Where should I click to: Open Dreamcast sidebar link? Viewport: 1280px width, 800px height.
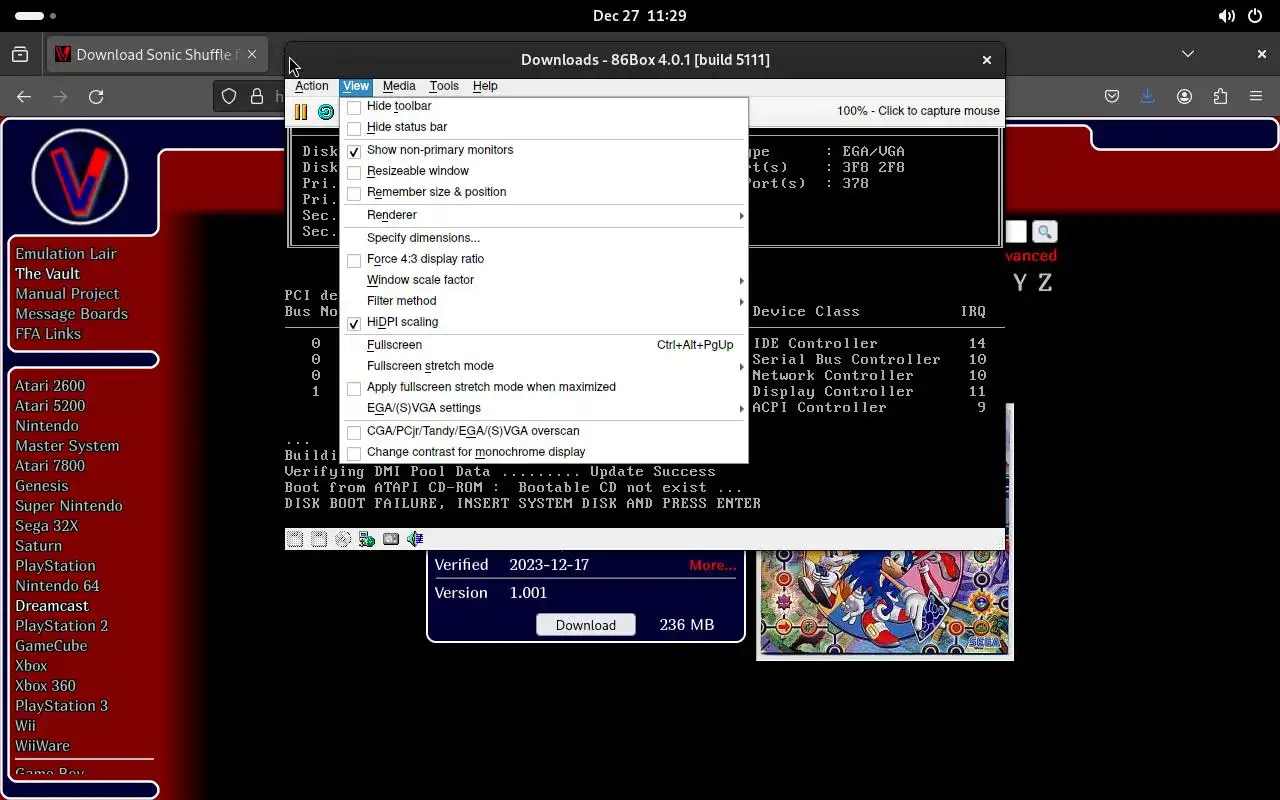52,606
